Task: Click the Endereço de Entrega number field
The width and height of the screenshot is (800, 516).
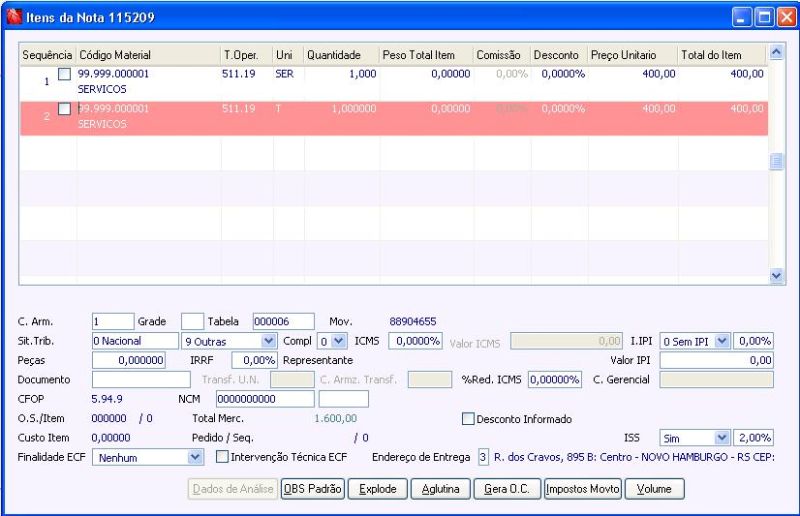Action: (483, 457)
